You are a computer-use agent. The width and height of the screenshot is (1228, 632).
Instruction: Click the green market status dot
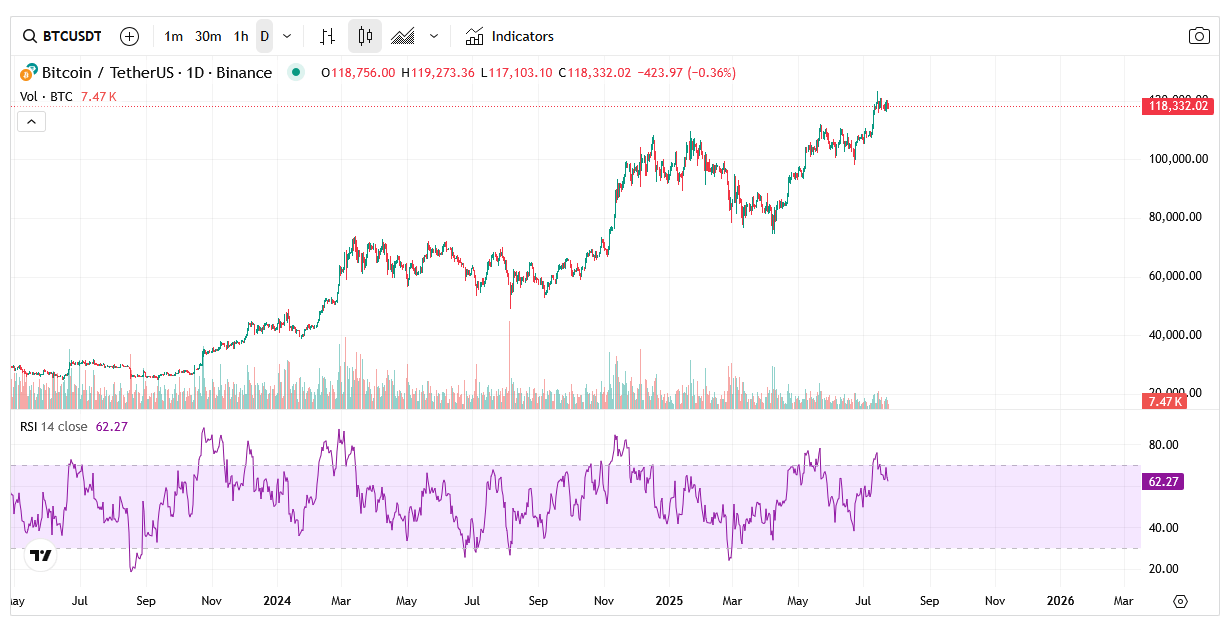pyautogui.click(x=295, y=72)
